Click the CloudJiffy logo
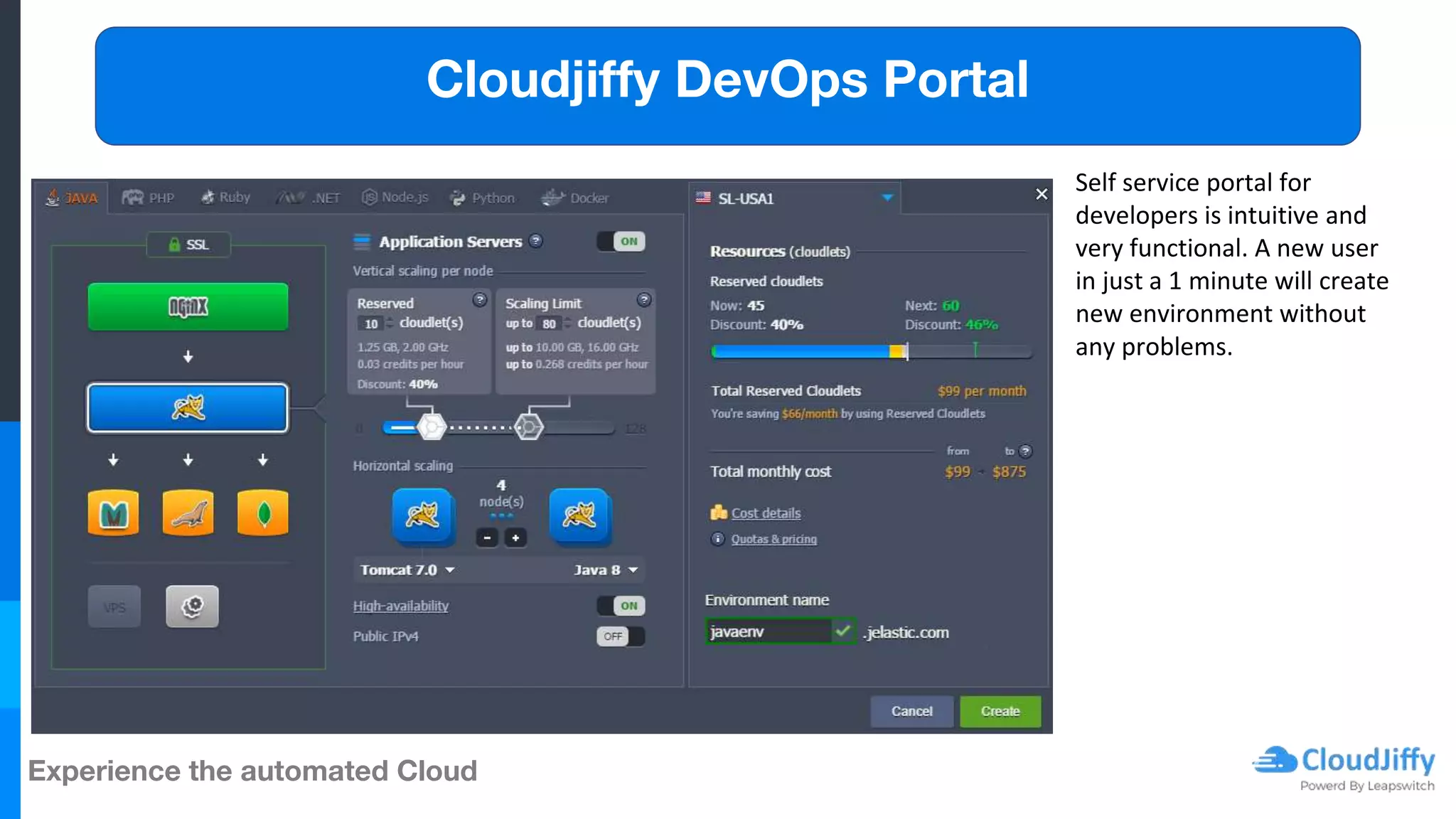This screenshot has height=819, width=1456. (1344, 768)
